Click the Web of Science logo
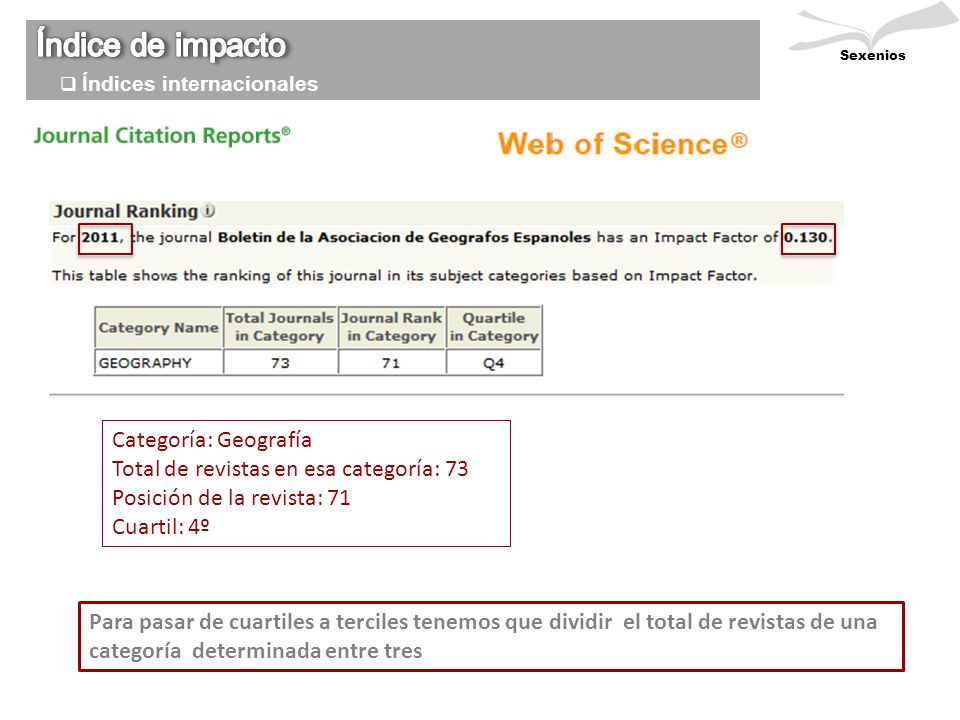 [x=623, y=144]
